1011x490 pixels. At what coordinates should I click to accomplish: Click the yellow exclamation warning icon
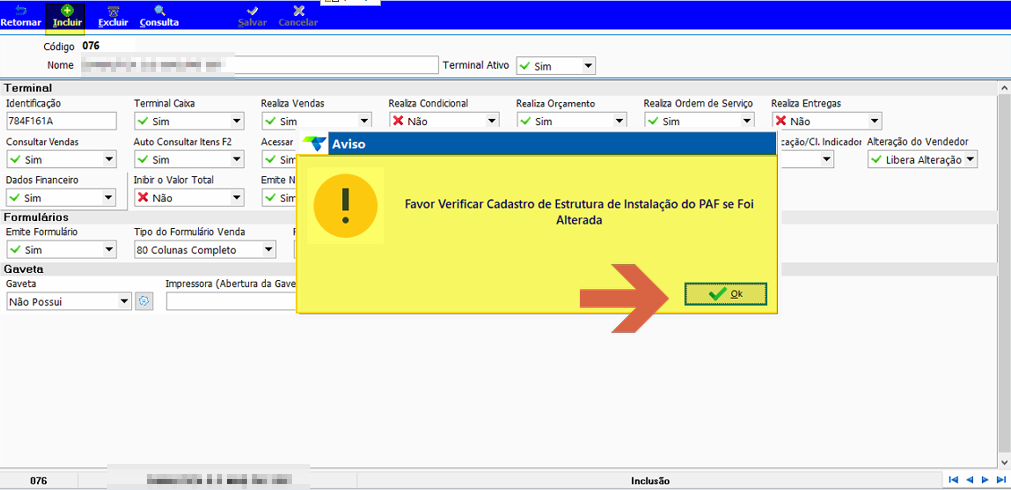(346, 206)
